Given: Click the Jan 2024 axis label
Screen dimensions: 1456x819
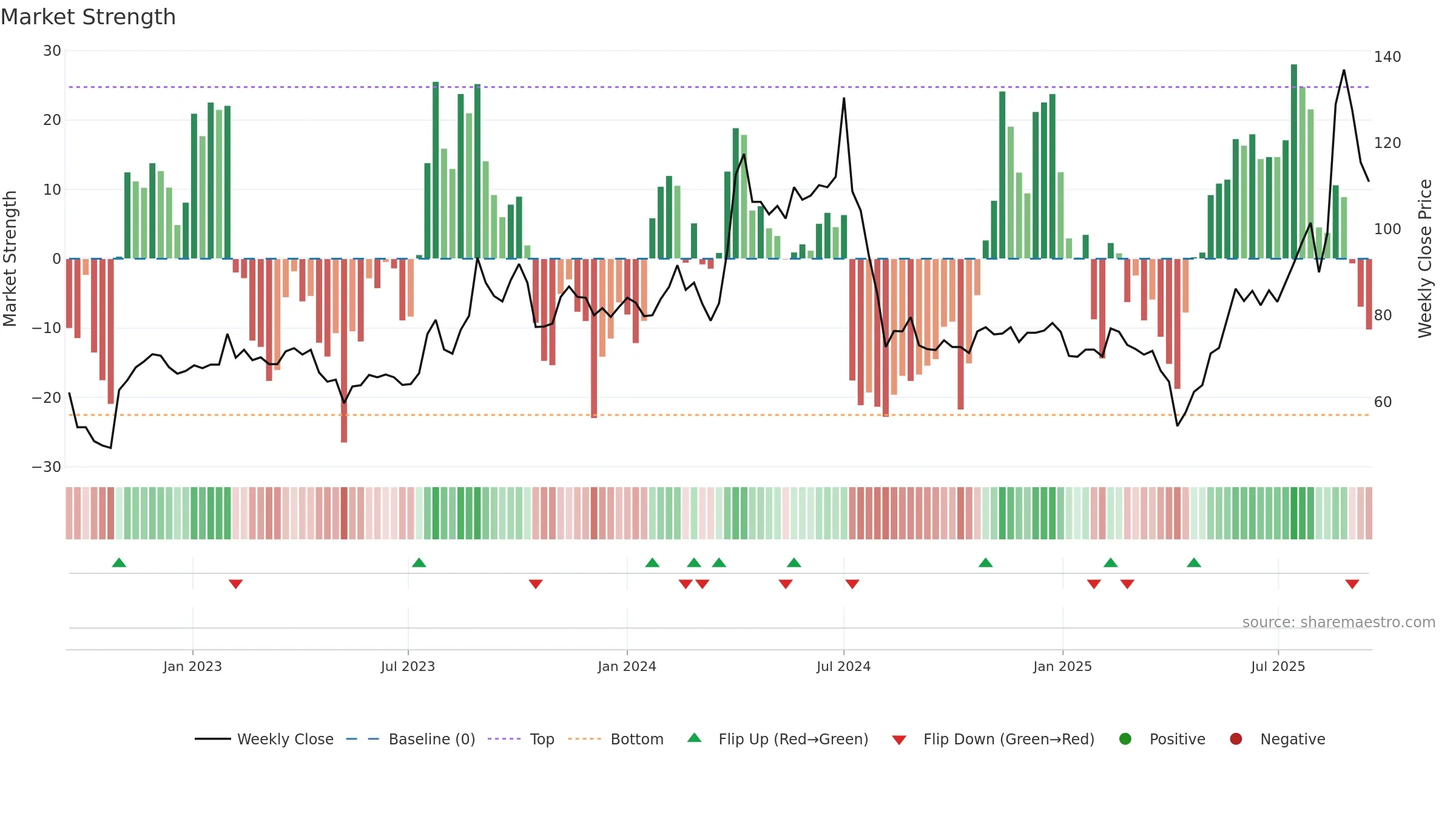Looking at the screenshot, I should coord(627,667).
